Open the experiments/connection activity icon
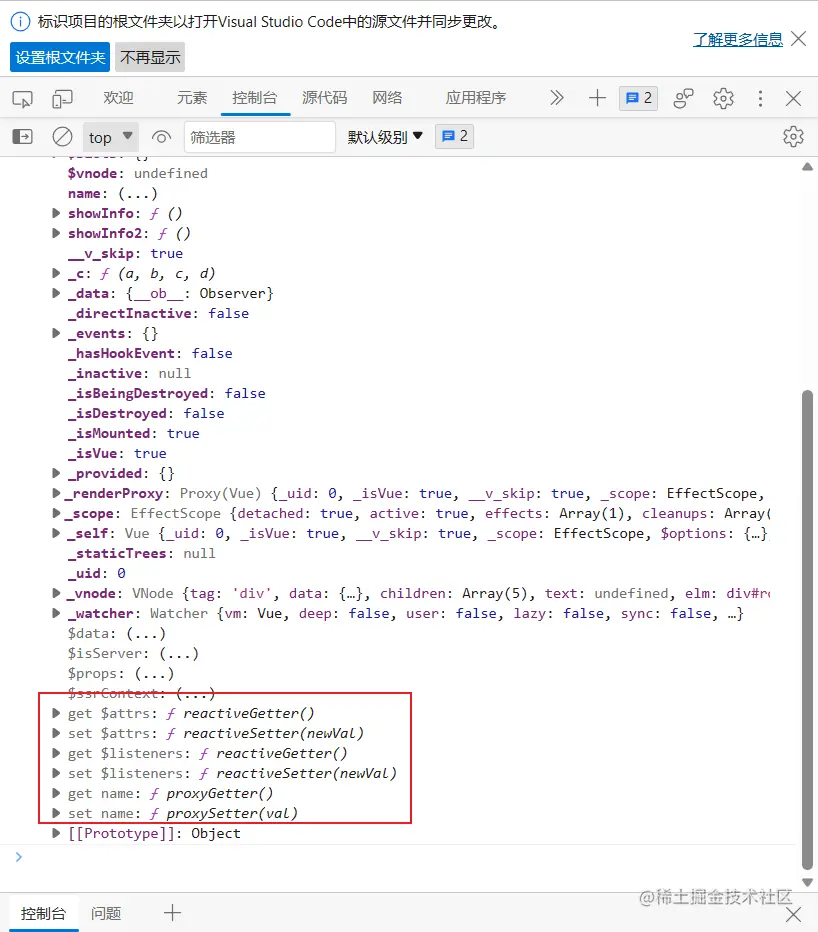Image resolution: width=818 pixels, height=932 pixels. point(683,98)
